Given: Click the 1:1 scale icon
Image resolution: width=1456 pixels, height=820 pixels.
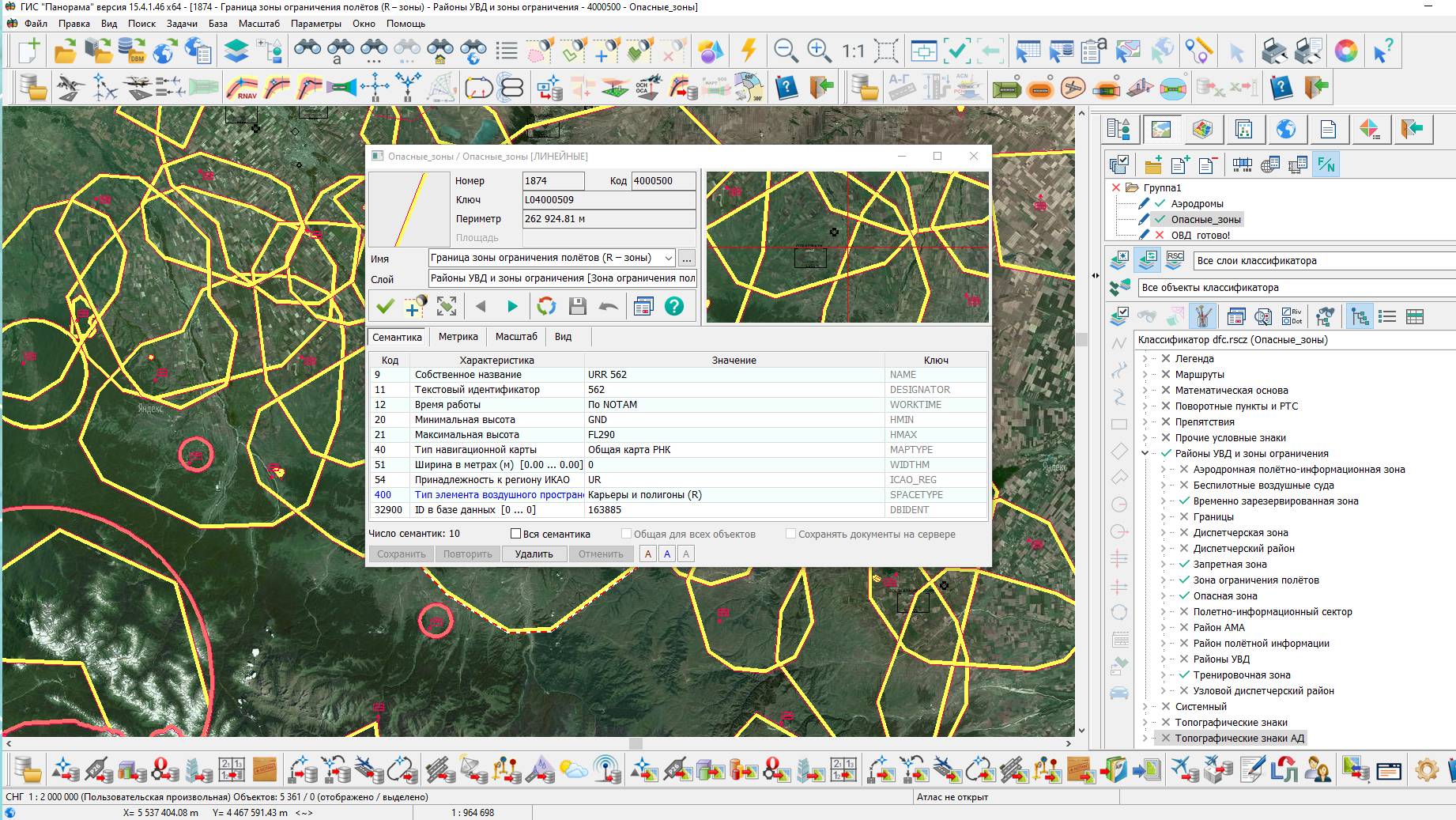Looking at the screenshot, I should 853,51.
